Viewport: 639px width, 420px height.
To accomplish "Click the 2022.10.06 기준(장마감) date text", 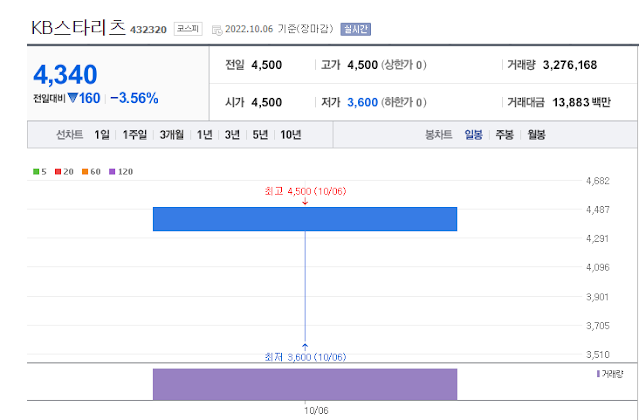I will pos(279,29).
